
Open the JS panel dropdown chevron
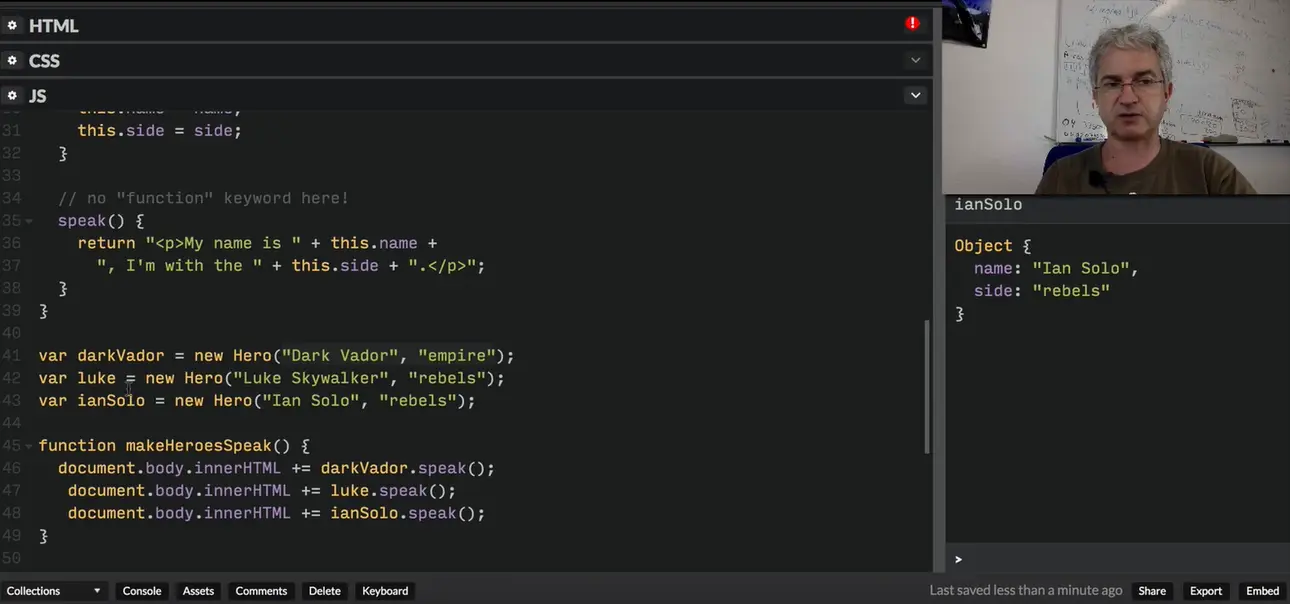(915, 95)
